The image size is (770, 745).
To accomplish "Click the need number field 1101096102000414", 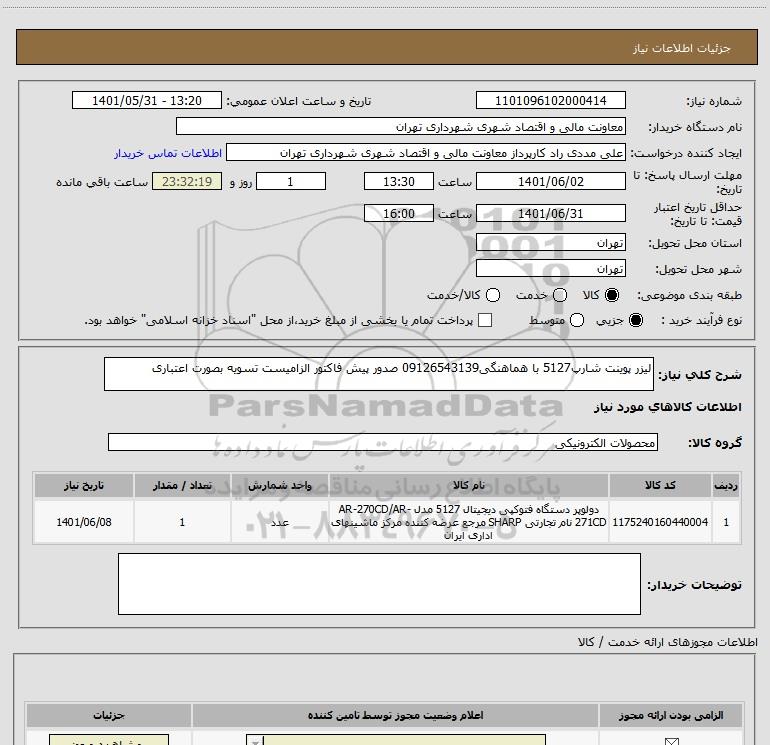I will coord(550,100).
